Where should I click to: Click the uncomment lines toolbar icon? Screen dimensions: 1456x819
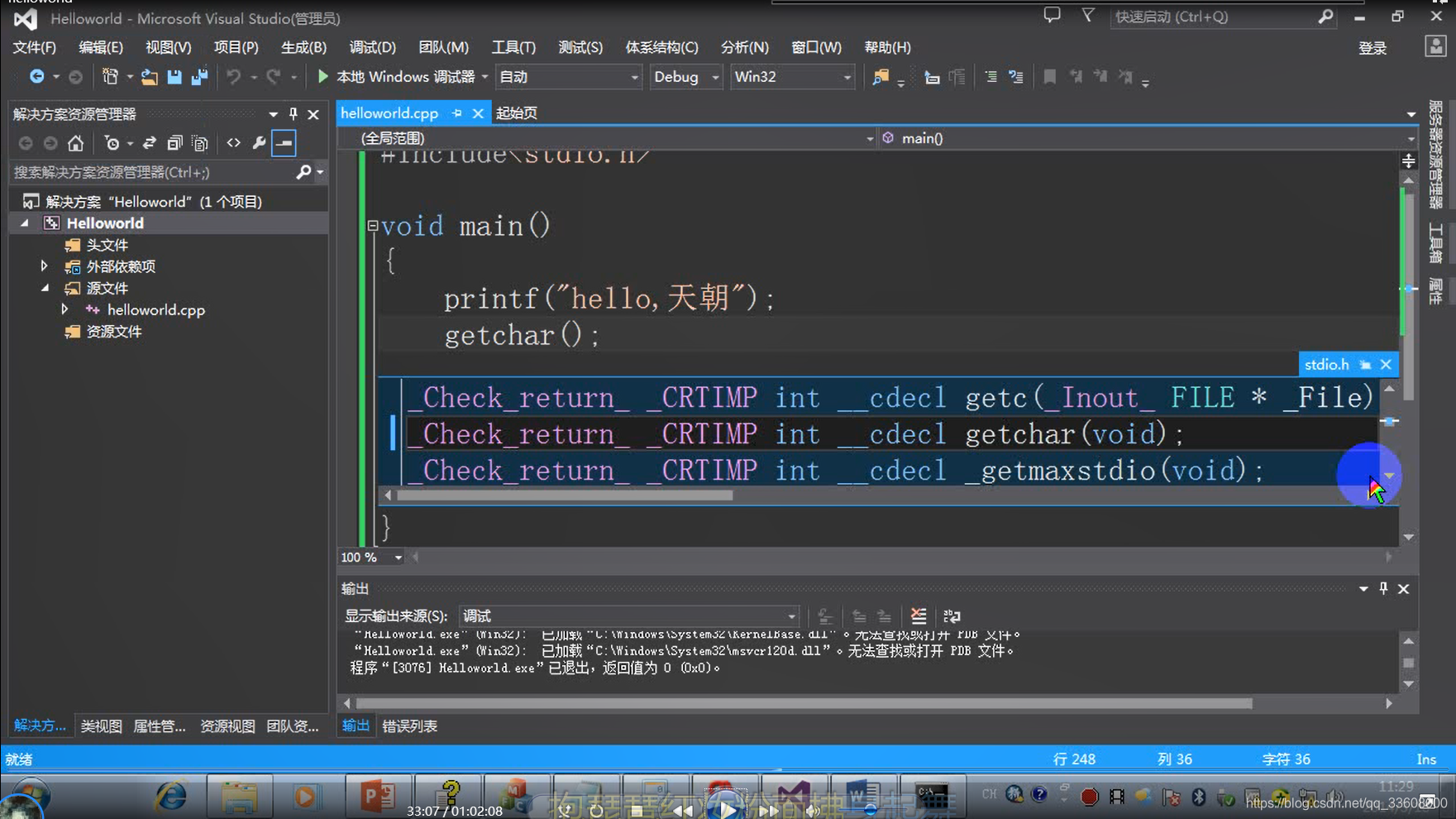pyautogui.click(x=1016, y=77)
